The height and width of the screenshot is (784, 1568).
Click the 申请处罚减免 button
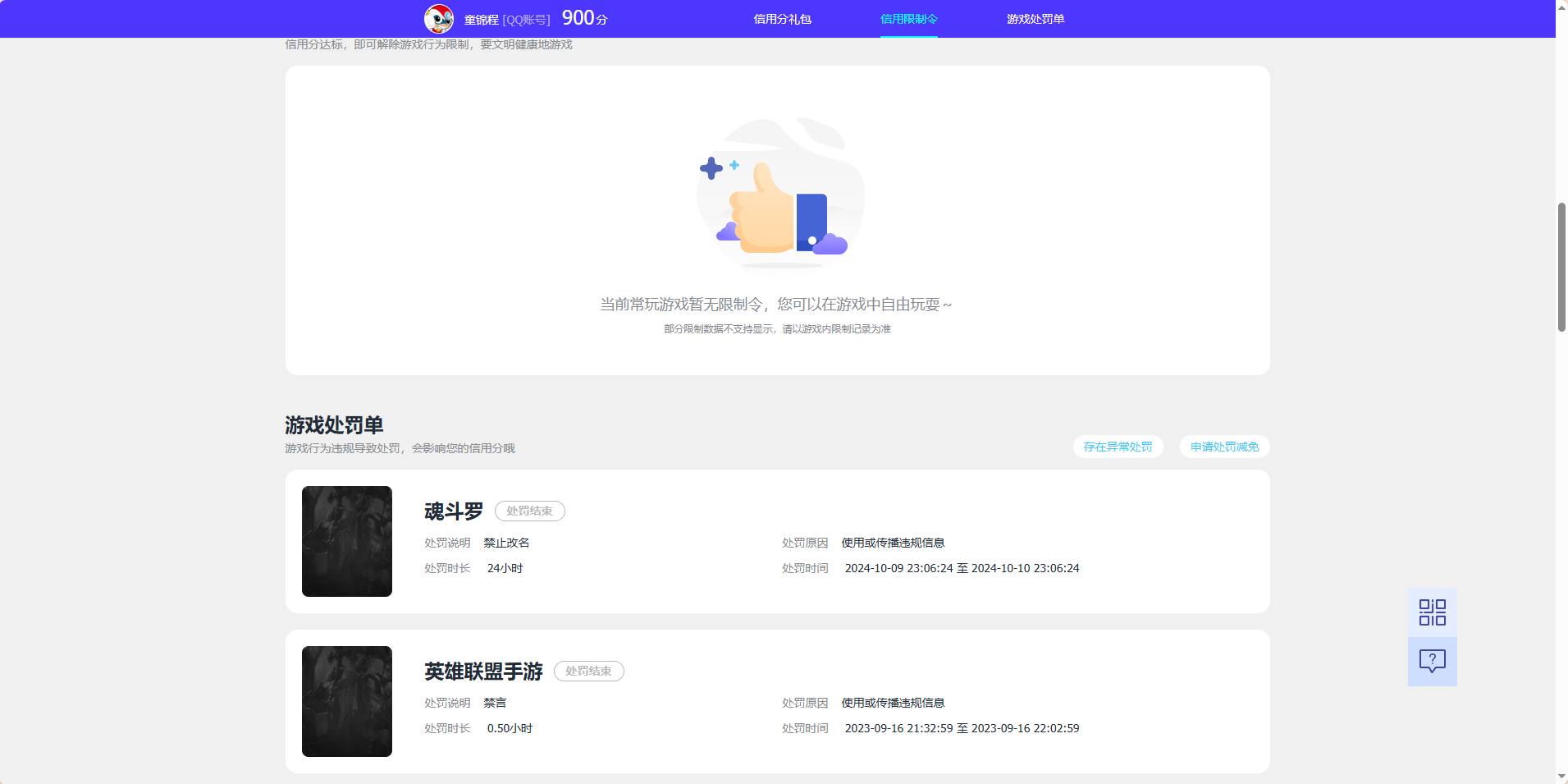coord(1224,447)
